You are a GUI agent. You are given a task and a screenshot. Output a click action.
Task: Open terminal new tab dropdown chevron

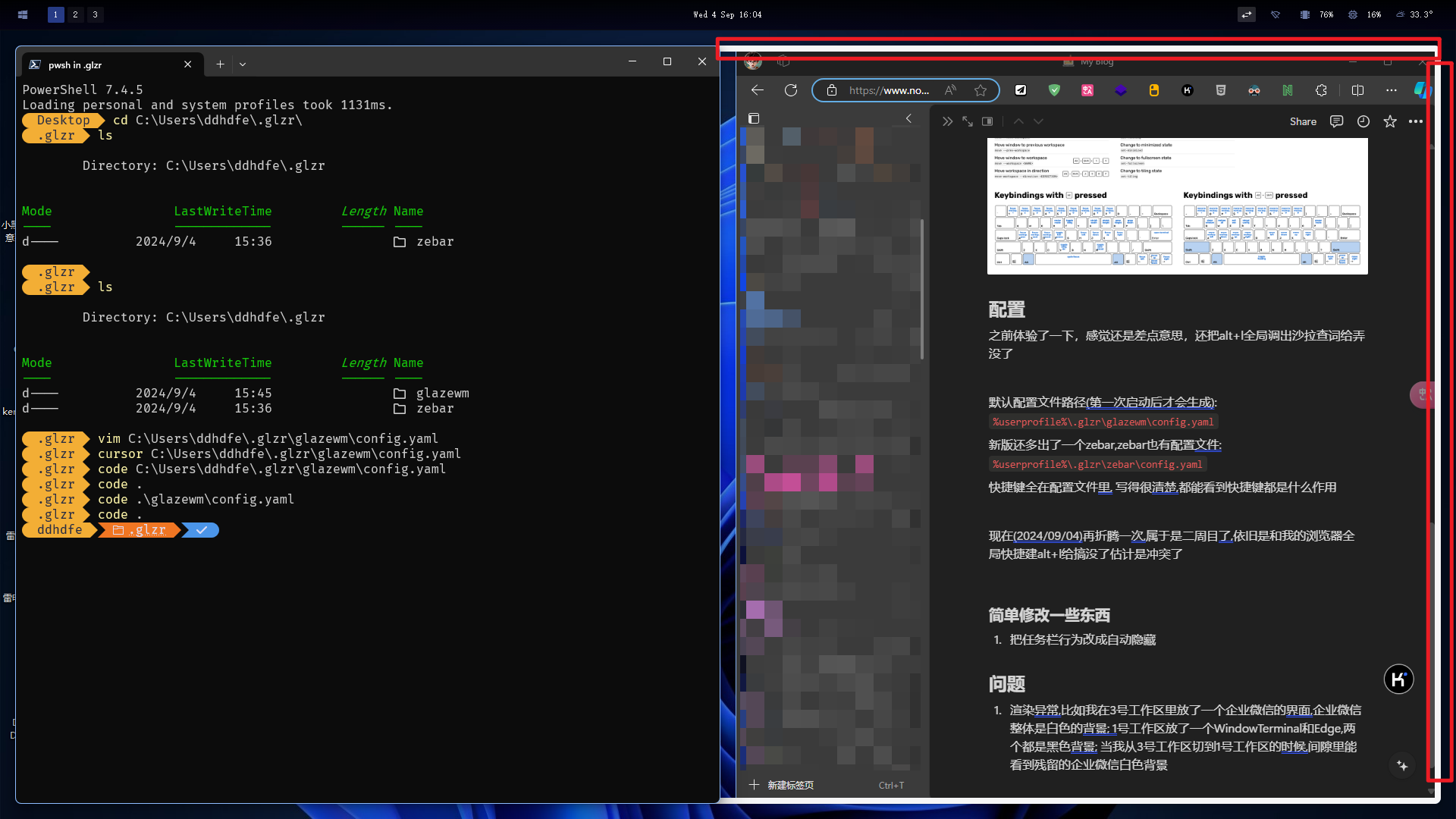pos(243,64)
